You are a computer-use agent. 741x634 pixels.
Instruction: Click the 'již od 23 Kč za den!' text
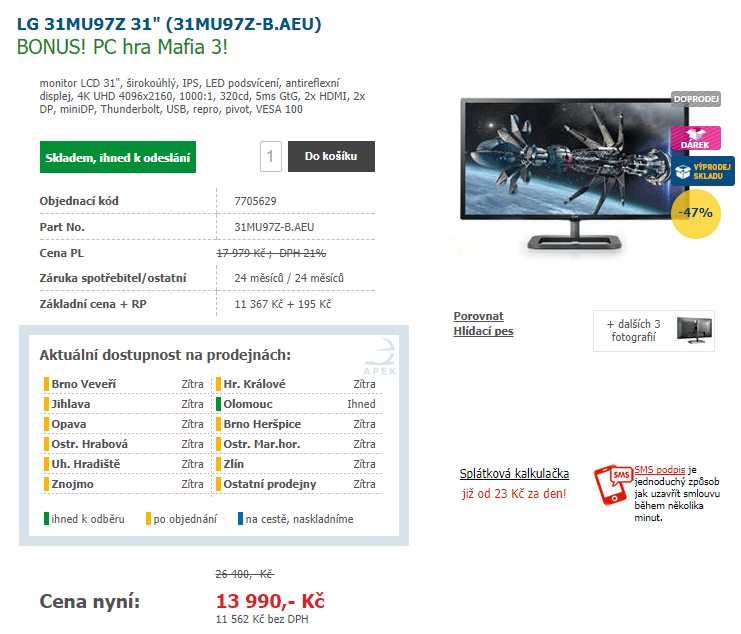point(514,494)
